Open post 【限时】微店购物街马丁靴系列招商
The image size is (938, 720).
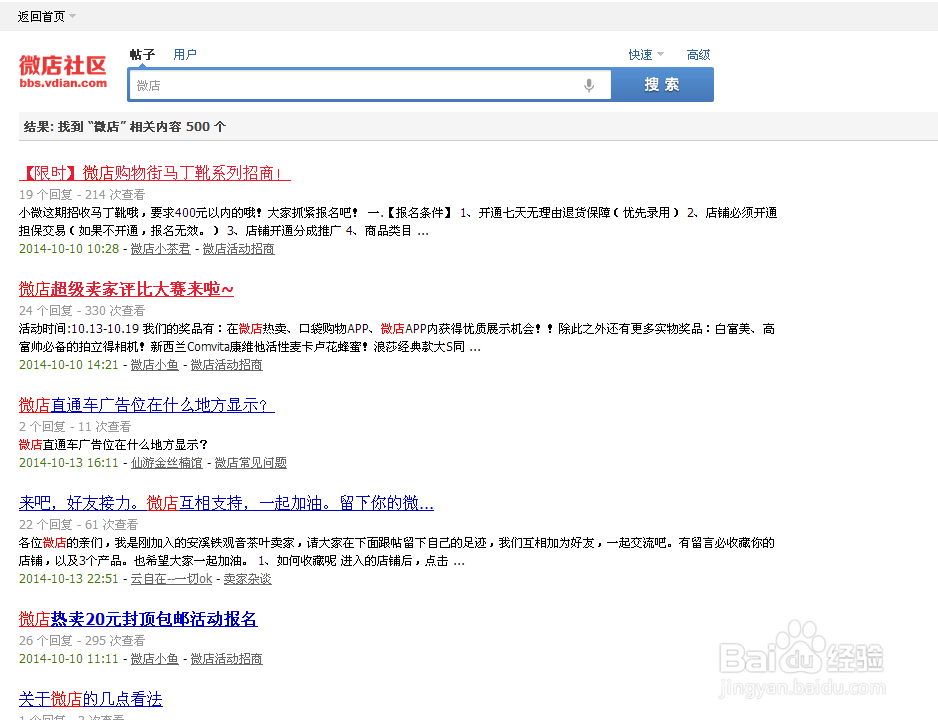[154, 173]
